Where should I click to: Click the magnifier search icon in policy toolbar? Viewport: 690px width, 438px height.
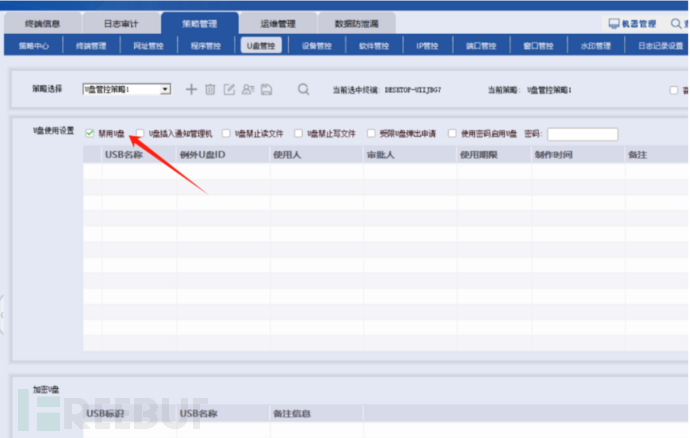[x=303, y=89]
